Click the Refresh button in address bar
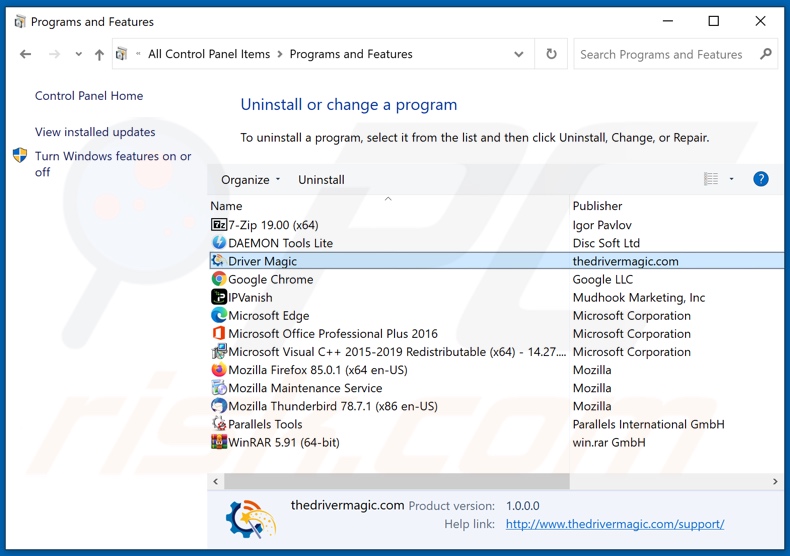 click(551, 55)
